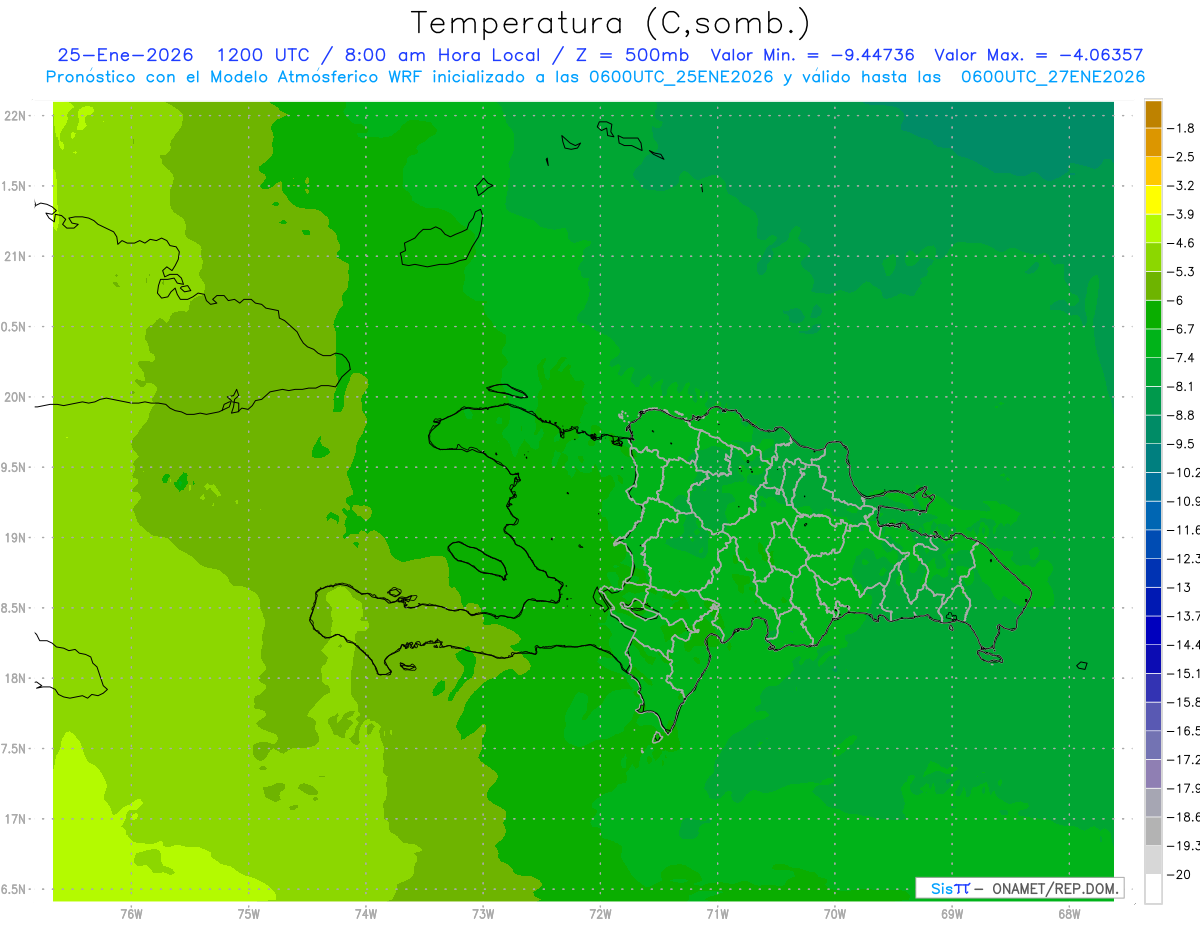The image size is (1200, 927).
Task: Click the '-3.2' legend value
Action: [1181, 185]
